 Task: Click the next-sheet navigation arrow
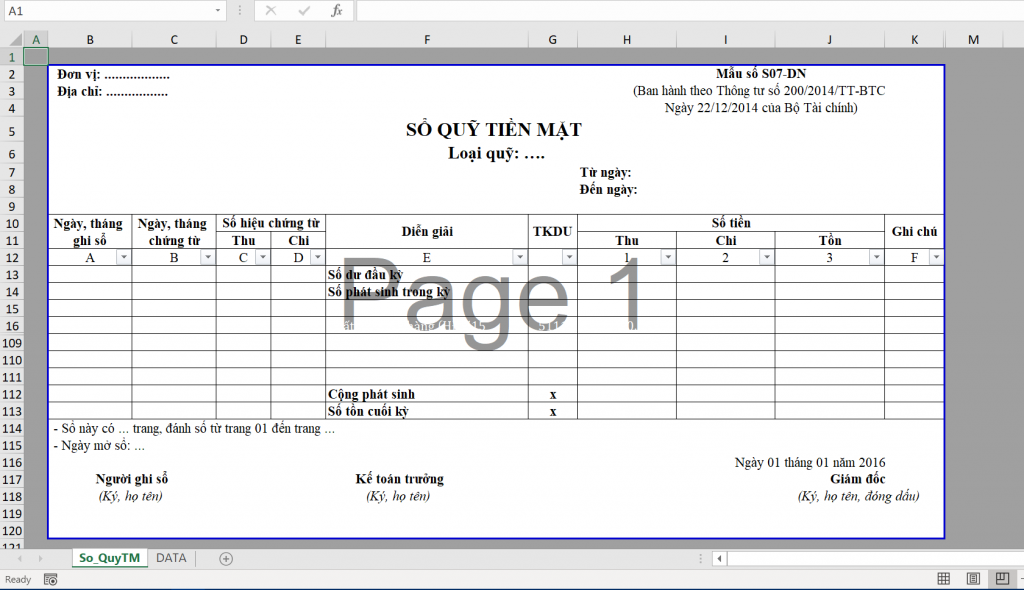pyautogui.click(x=39, y=558)
